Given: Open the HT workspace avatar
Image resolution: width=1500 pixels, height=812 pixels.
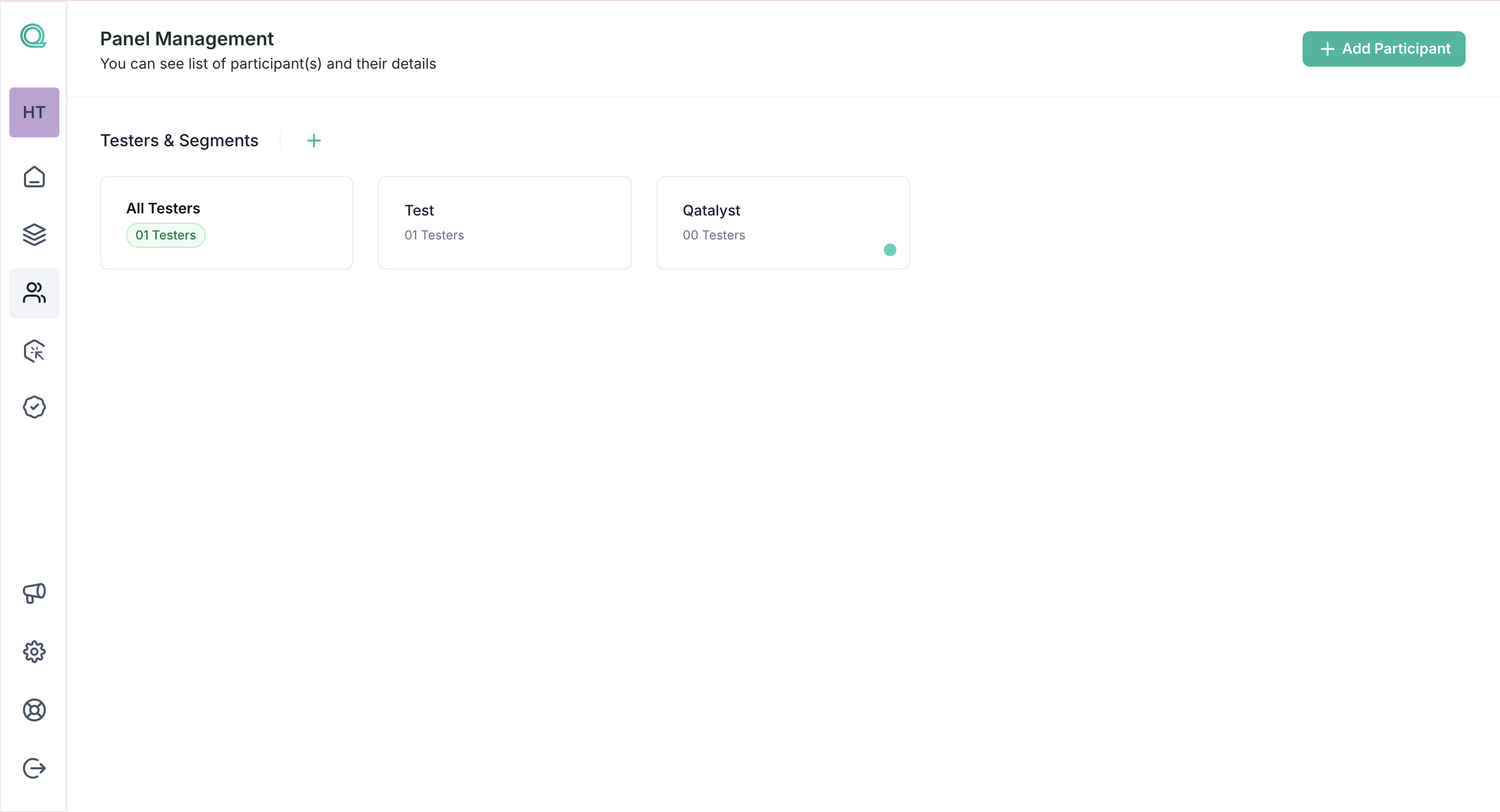Looking at the screenshot, I should 34,112.
